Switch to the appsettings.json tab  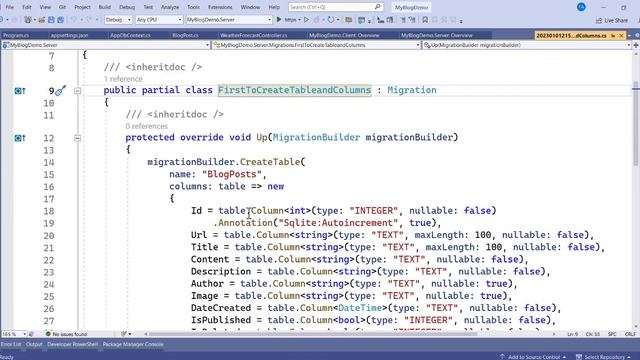(x=69, y=36)
